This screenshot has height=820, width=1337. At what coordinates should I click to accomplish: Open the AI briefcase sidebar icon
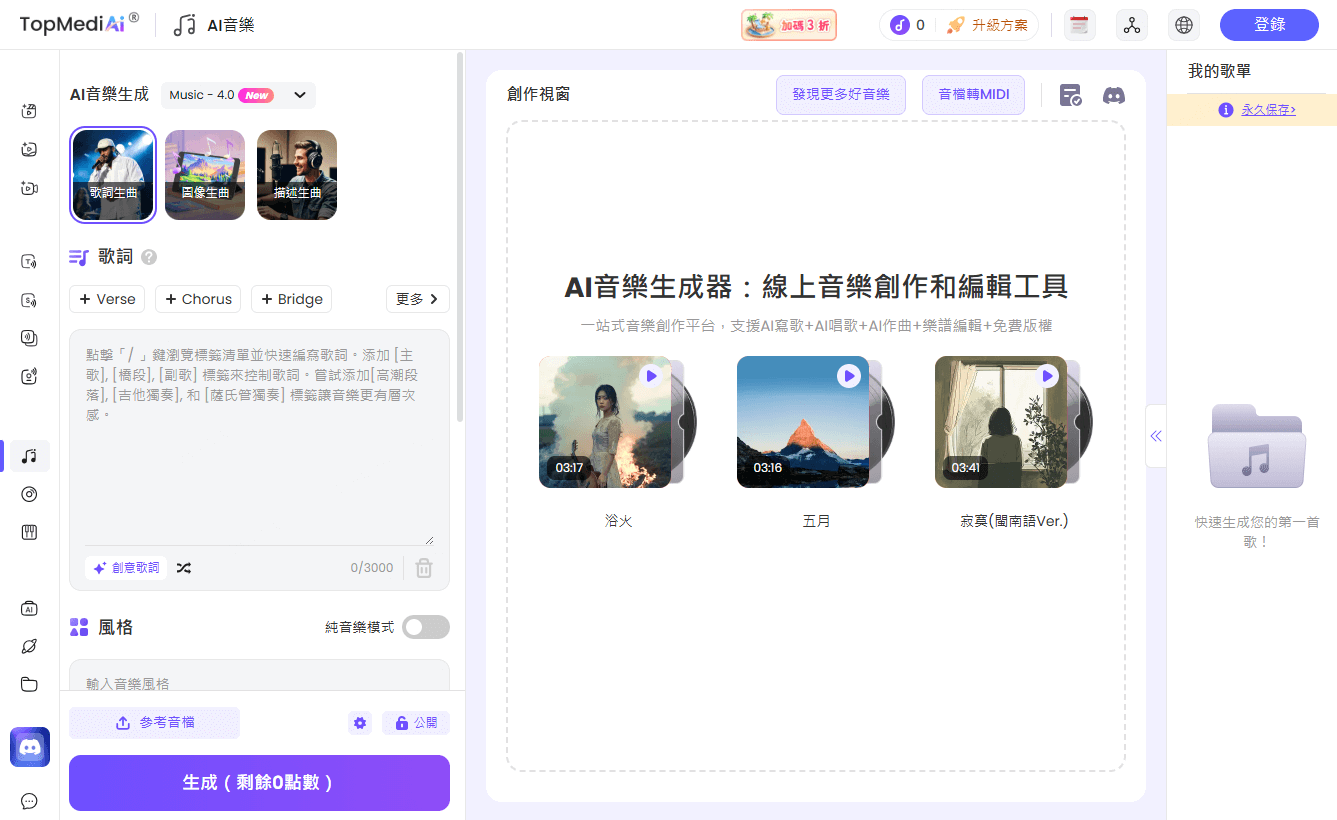coord(29,608)
